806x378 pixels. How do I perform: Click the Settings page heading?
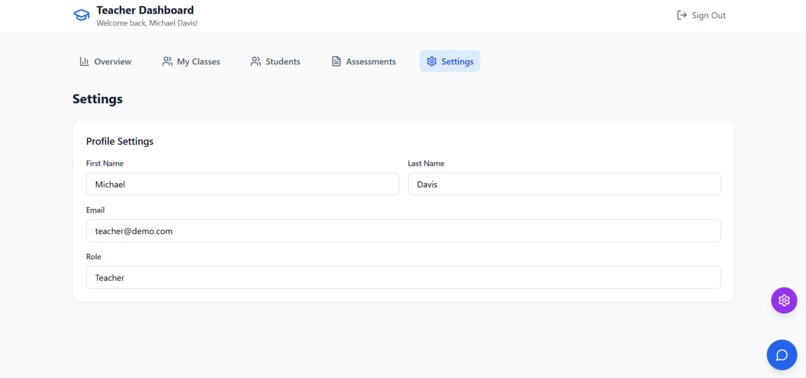click(98, 99)
